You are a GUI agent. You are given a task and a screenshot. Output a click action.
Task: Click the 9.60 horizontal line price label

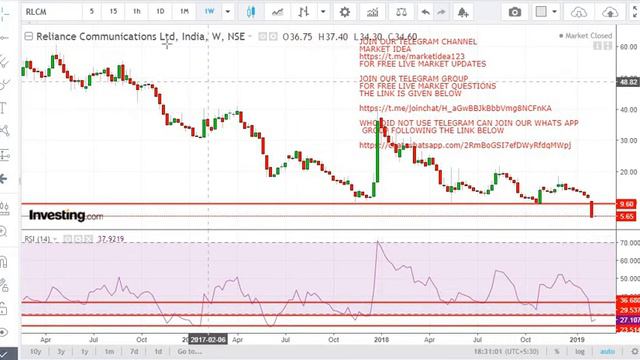627,204
